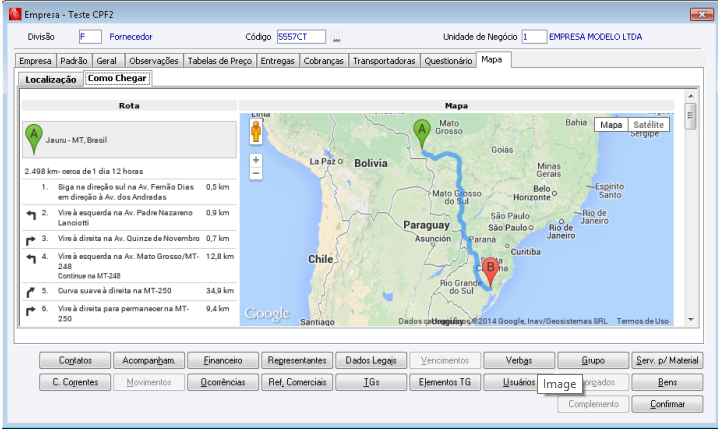718x430 pixels.
Task: Zoom out the map with minus button
Action: point(256,173)
